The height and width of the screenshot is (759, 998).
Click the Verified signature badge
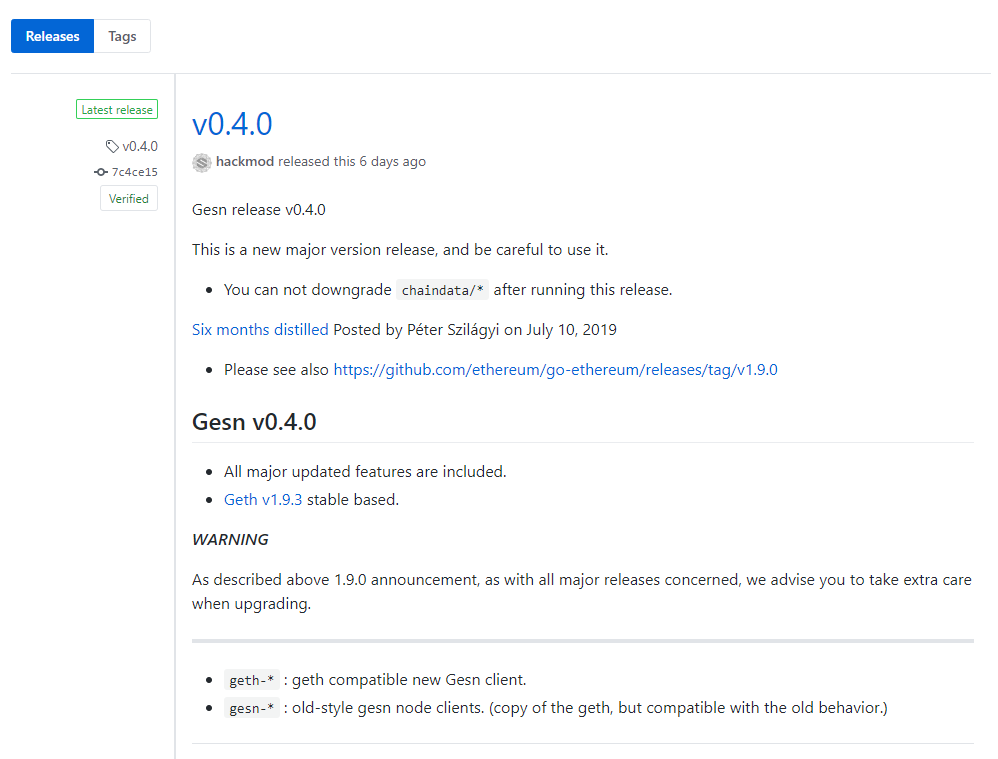[129, 199]
